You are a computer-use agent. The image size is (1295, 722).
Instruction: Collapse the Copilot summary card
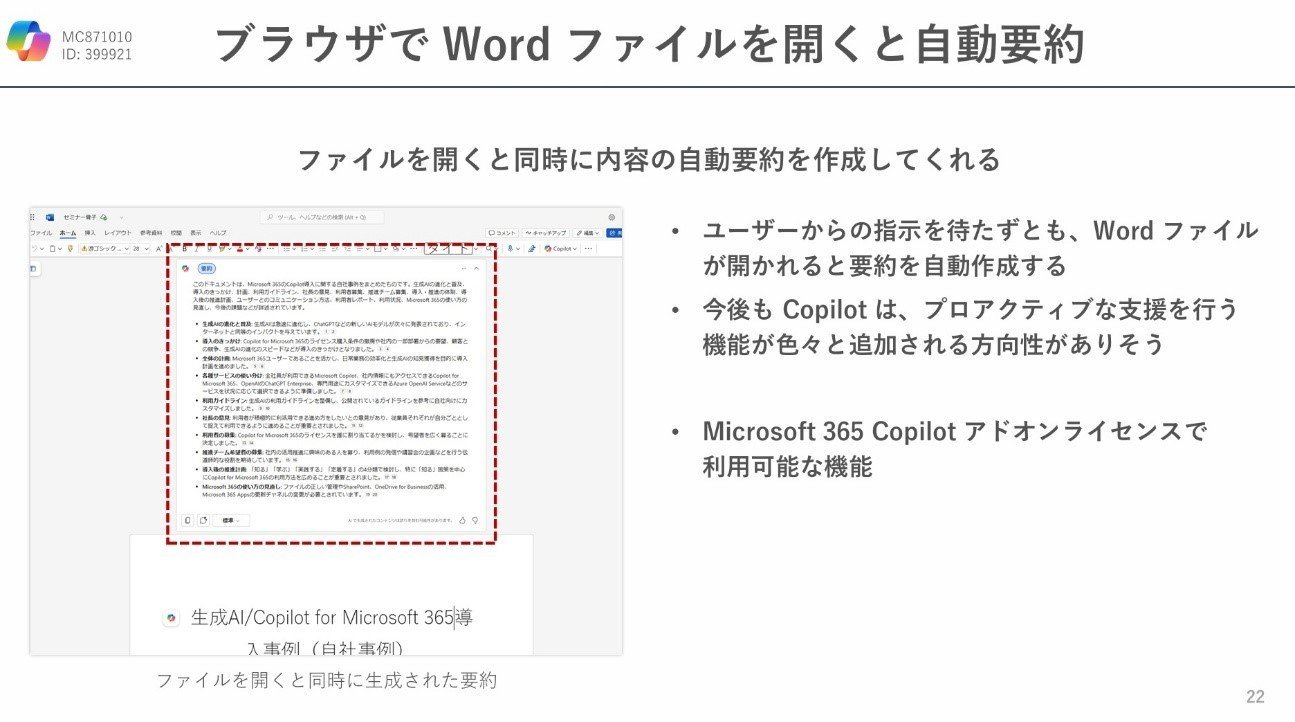click(x=476, y=269)
